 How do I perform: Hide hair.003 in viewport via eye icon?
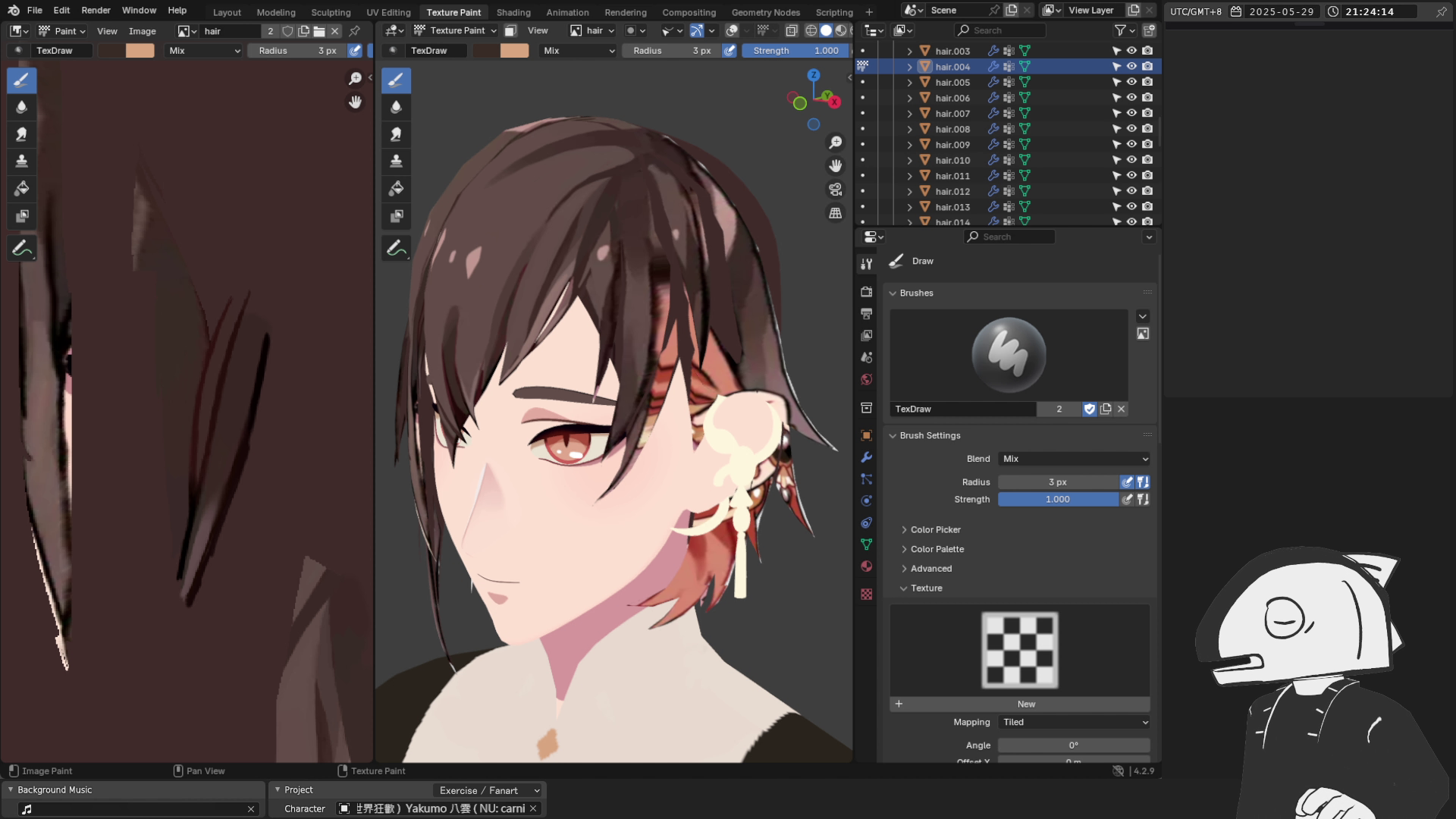coord(1131,51)
